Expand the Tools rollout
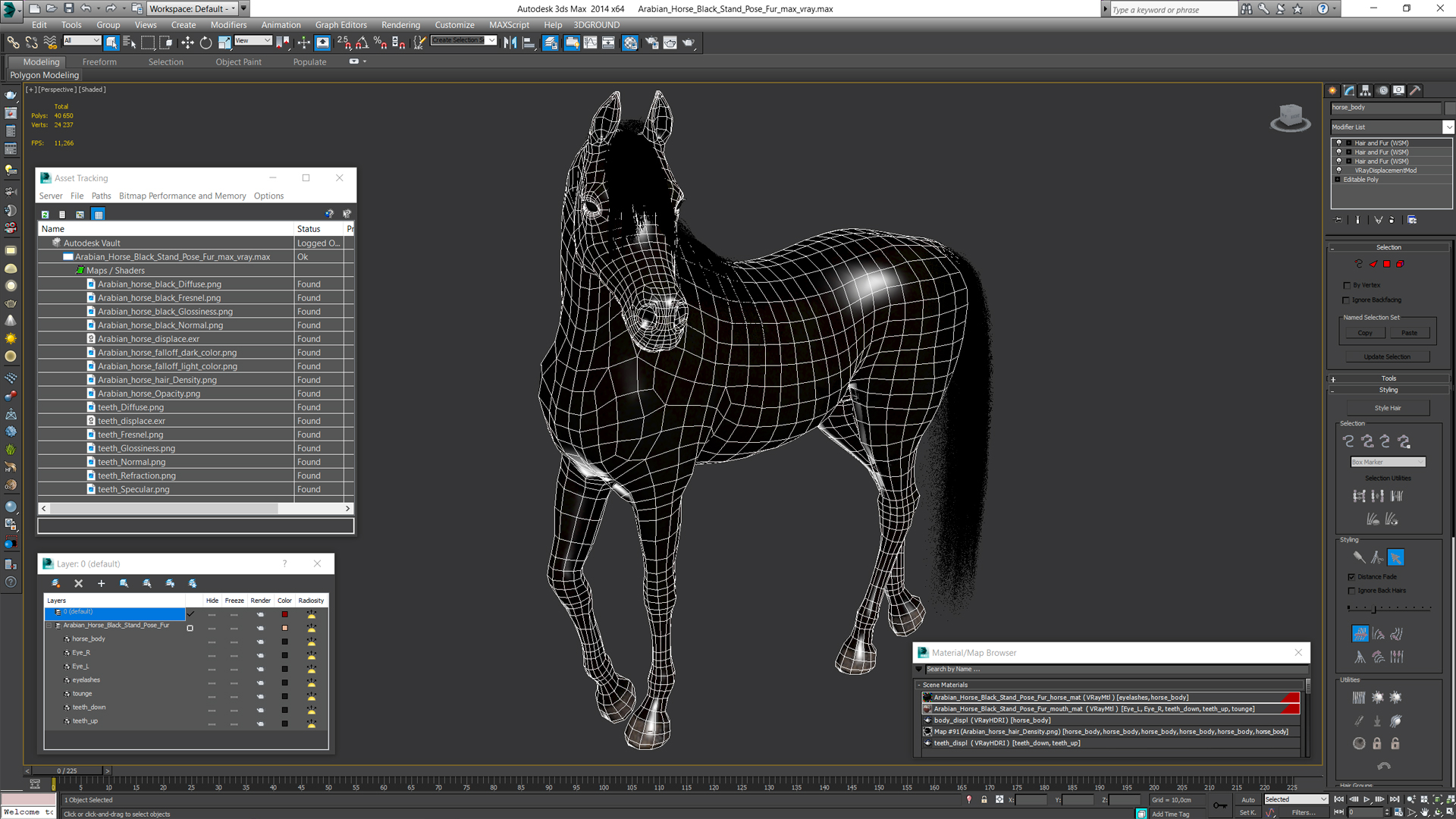The height and width of the screenshot is (819, 1456). coord(1389,378)
